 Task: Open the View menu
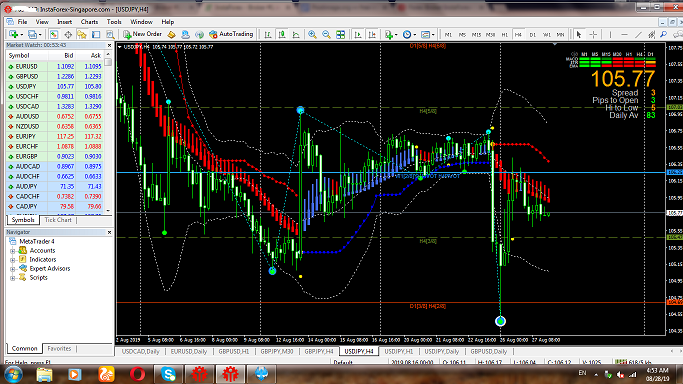(42, 22)
